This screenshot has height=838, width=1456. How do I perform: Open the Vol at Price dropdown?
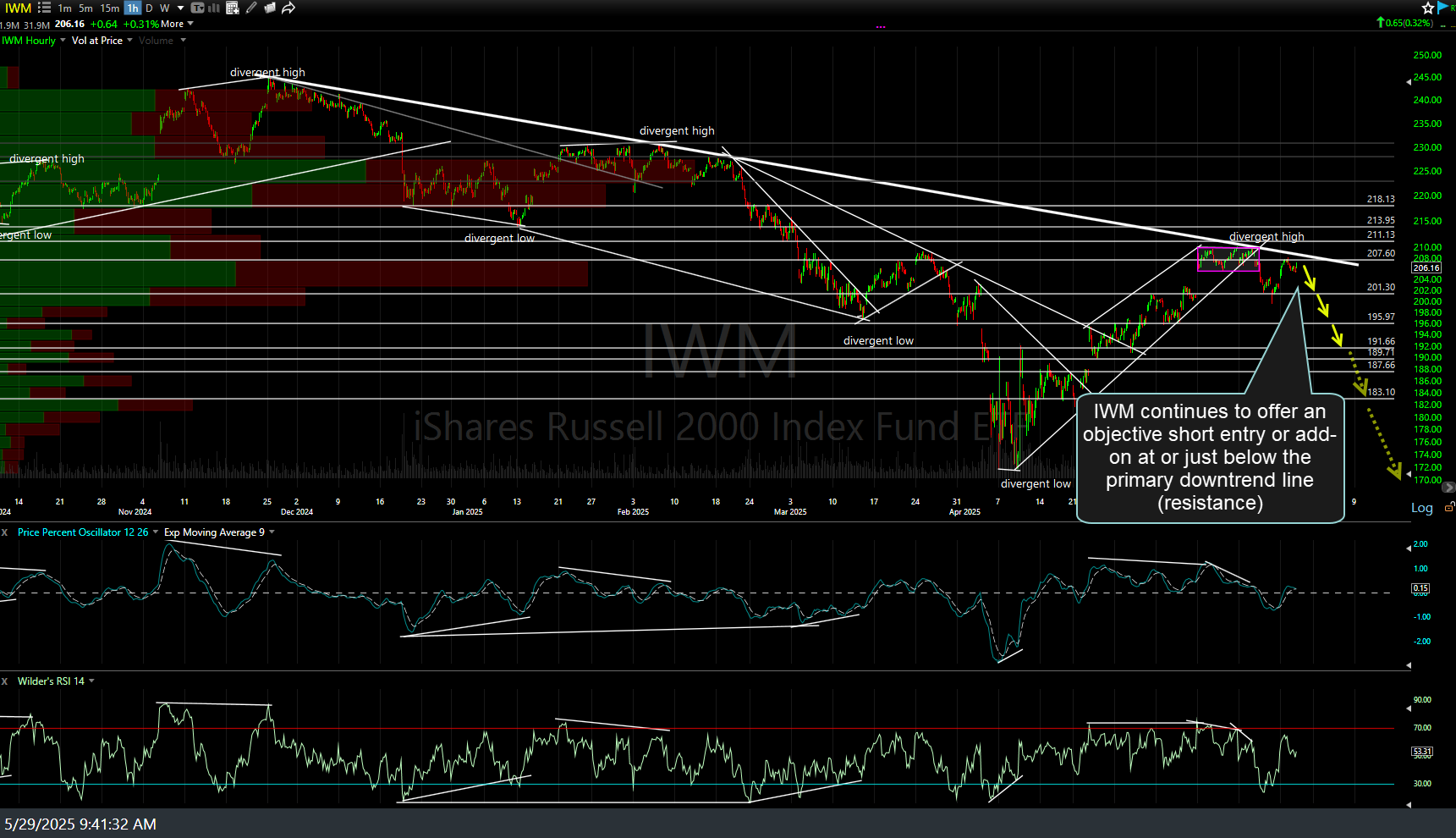(129, 41)
